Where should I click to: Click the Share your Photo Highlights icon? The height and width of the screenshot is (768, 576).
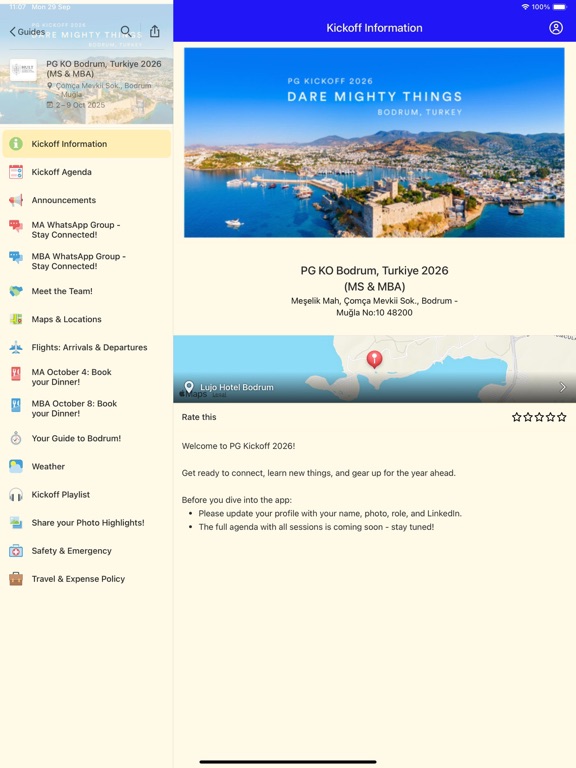[x=16, y=523]
